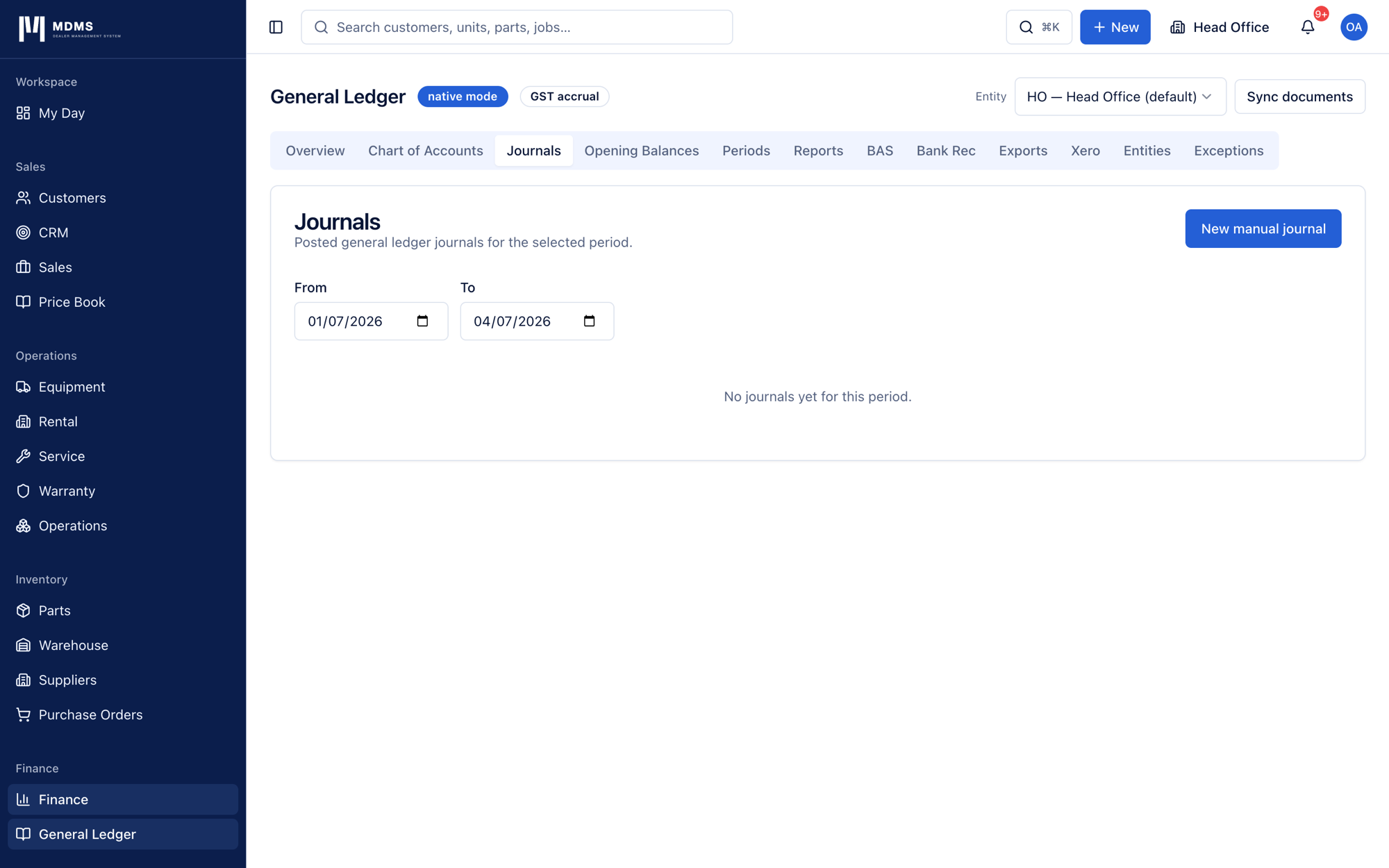Click the CRM target icon
This screenshot has height=868, width=1389.
23,233
